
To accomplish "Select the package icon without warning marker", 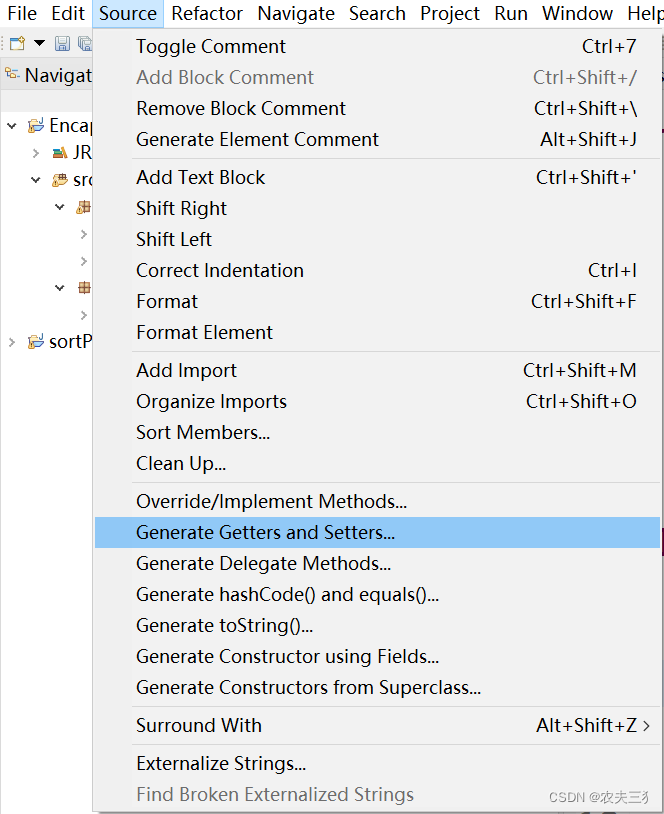I will (x=84, y=288).
